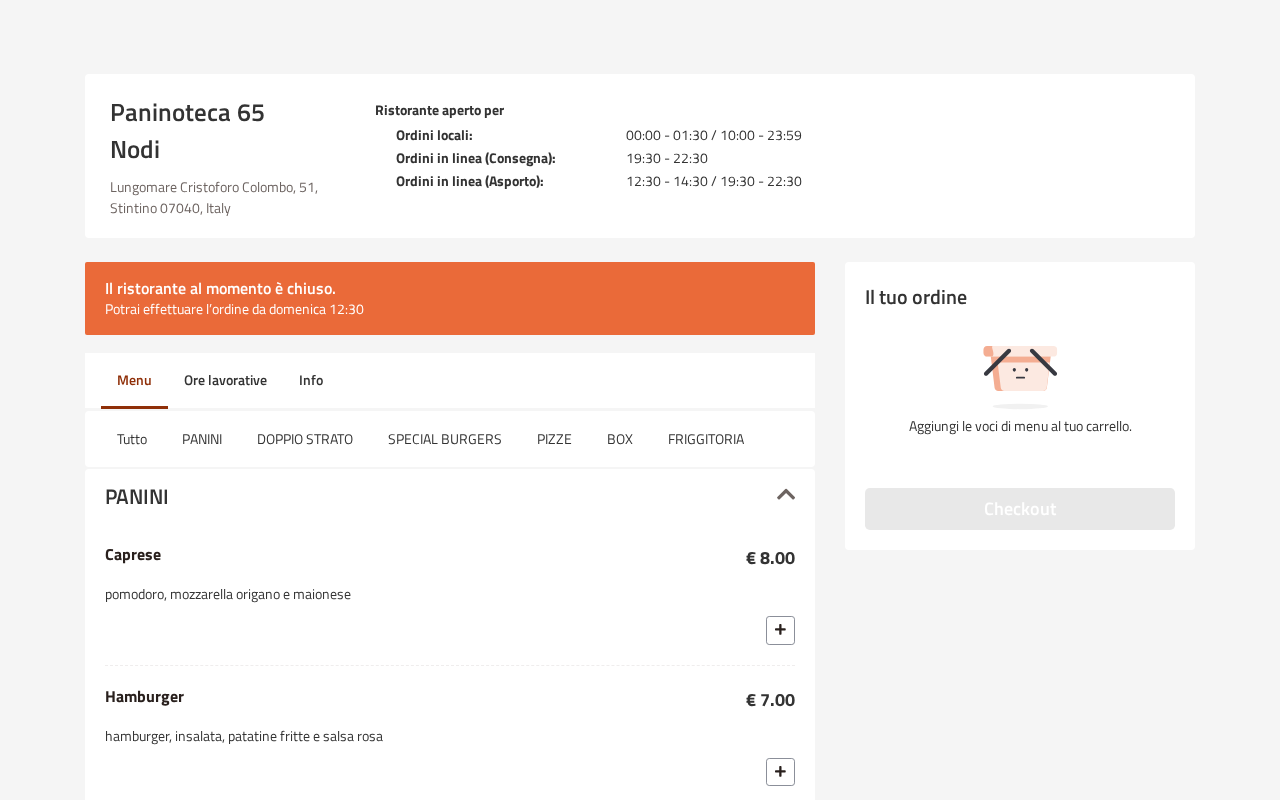The image size is (1280, 800).
Task: Jump to SPECIAL BURGERS category
Action: coord(445,439)
